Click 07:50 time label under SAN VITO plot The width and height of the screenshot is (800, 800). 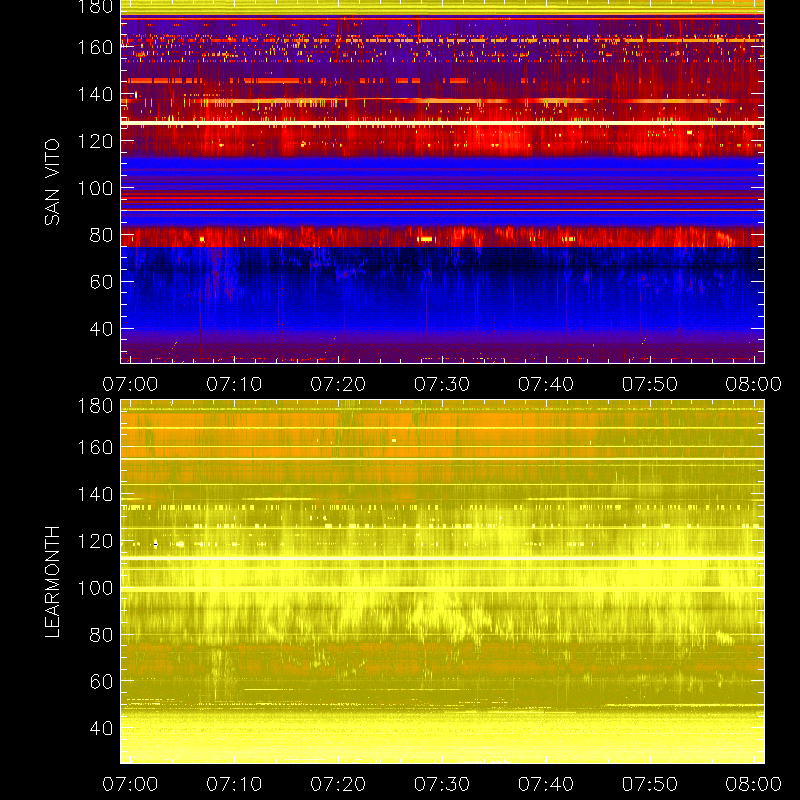(x=649, y=384)
